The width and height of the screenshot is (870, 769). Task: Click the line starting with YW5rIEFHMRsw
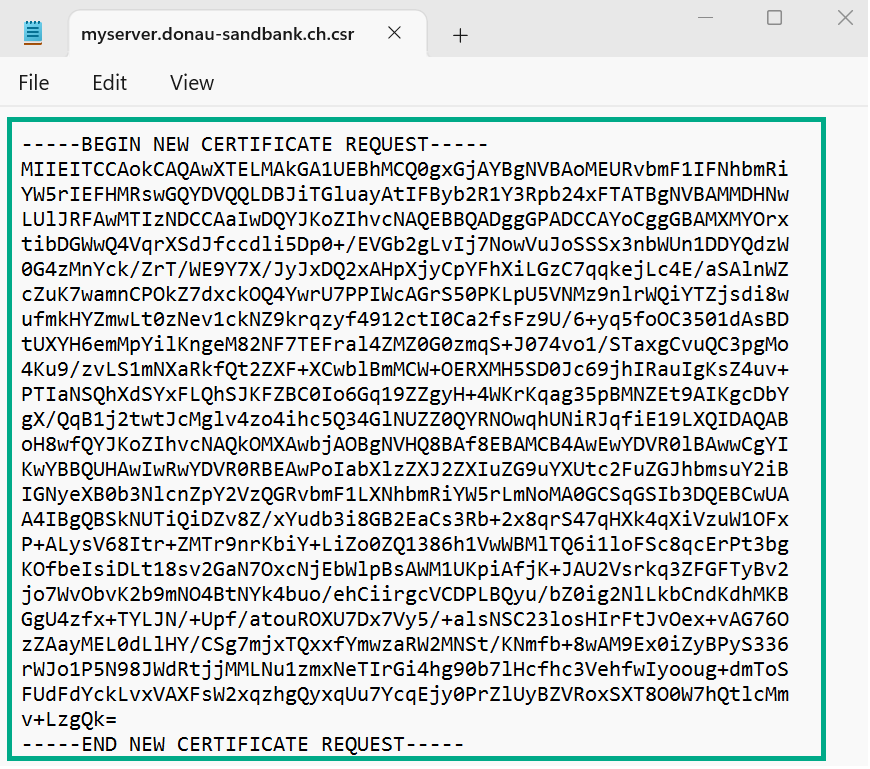[405, 194]
